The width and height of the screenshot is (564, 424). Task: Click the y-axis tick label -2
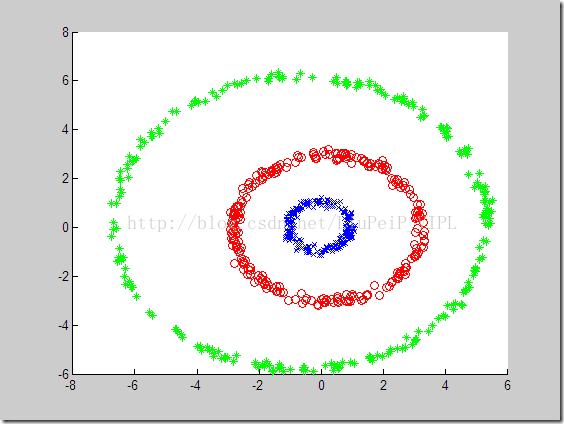[x=63, y=277]
